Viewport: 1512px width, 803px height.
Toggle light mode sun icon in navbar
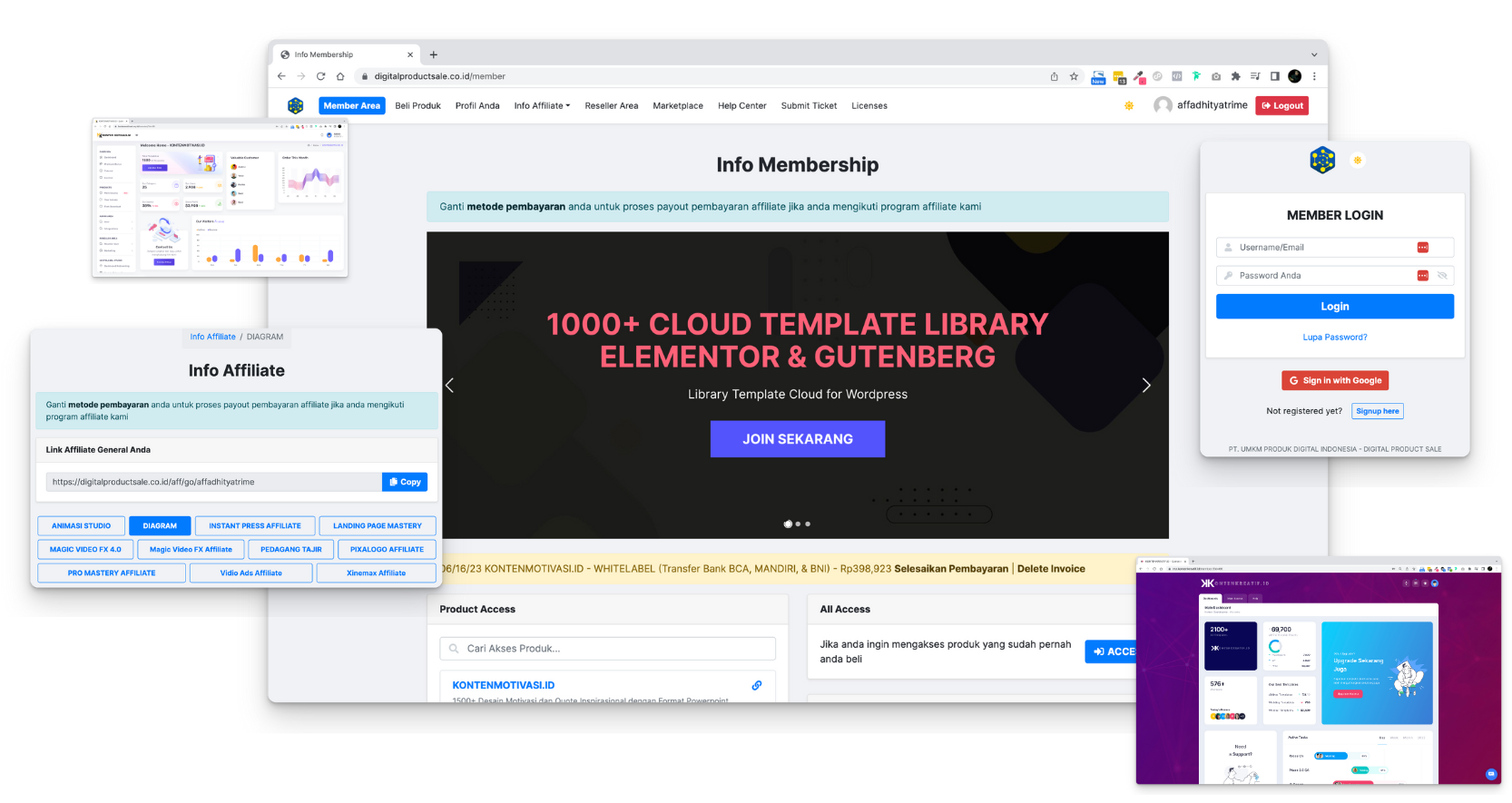click(1129, 105)
